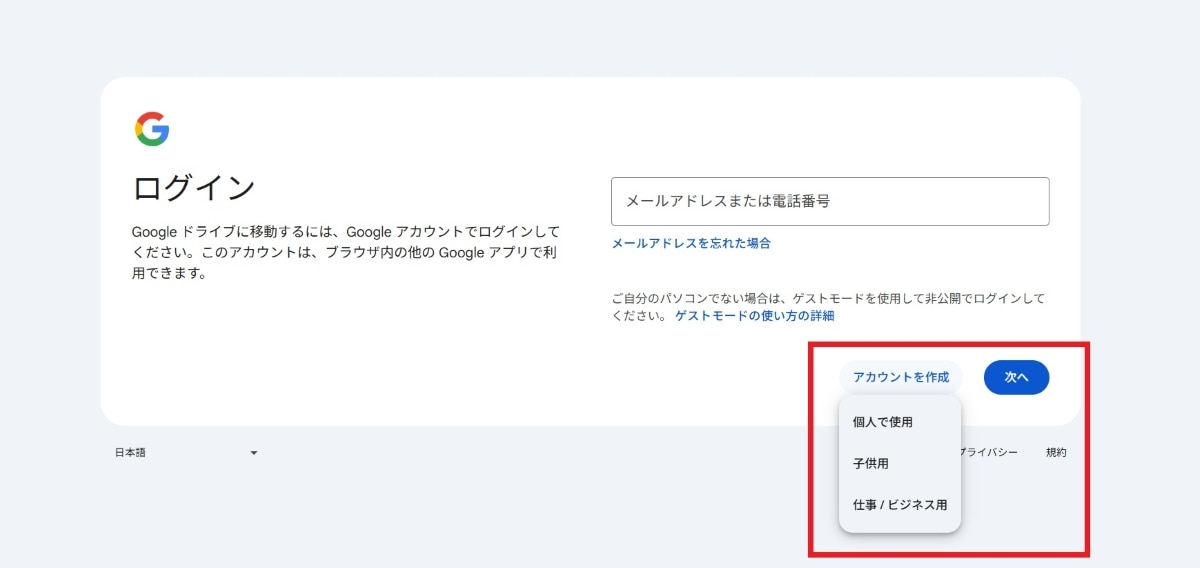Open the プライバシー footer link
The height and width of the screenshot is (568, 1200).
coord(990,453)
